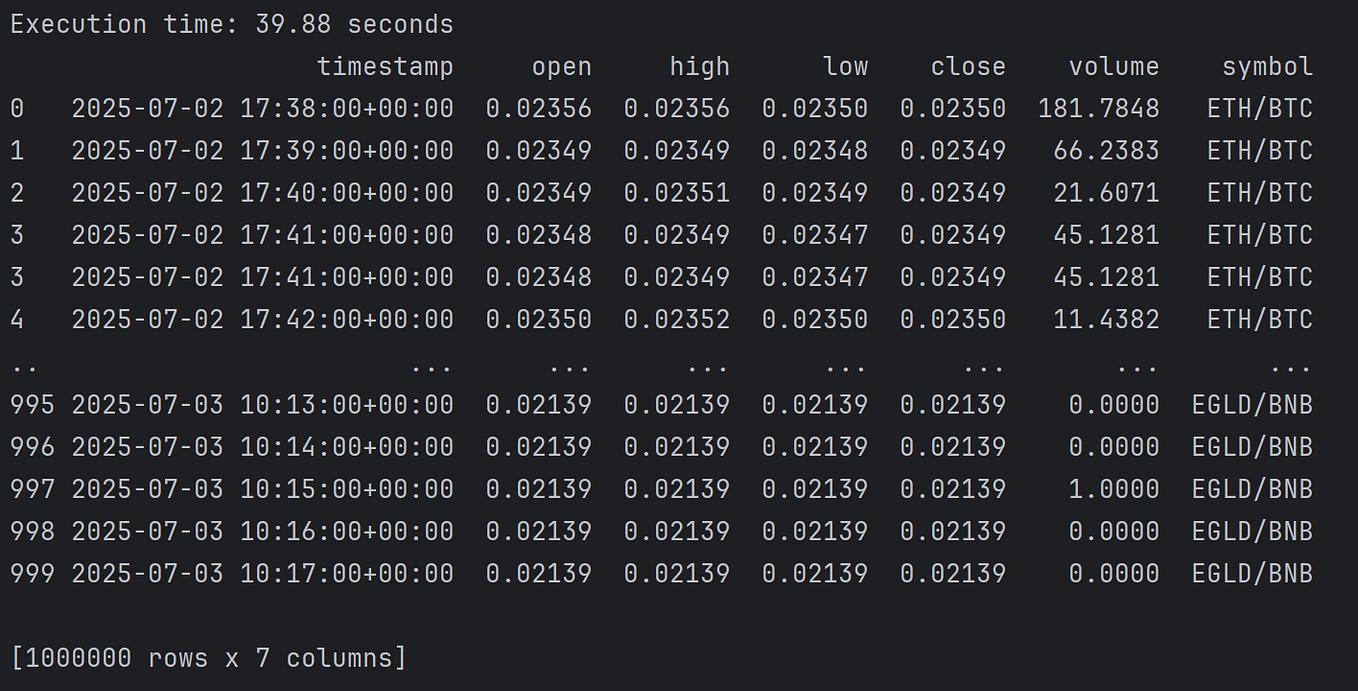Click the high column header
Image resolution: width=1358 pixels, height=691 pixels.
(x=700, y=66)
